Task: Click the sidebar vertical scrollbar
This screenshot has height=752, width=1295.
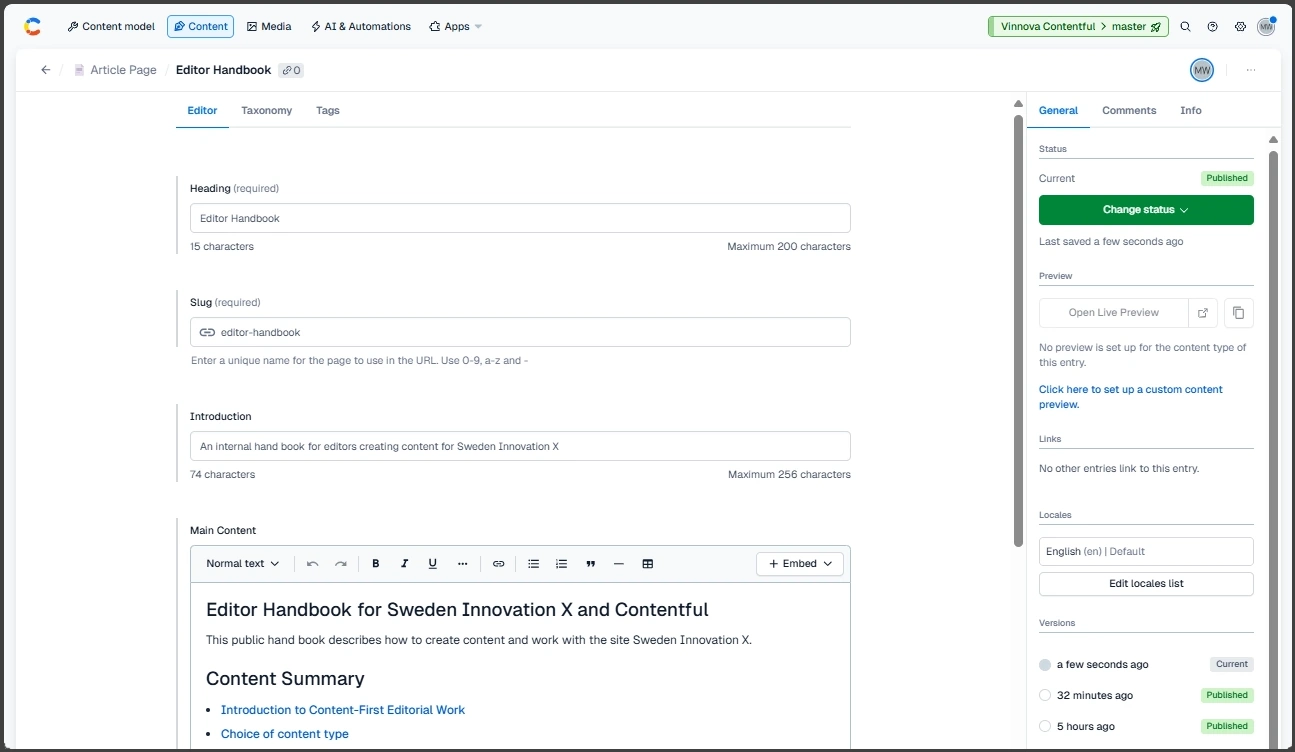Action: [x=1273, y=450]
